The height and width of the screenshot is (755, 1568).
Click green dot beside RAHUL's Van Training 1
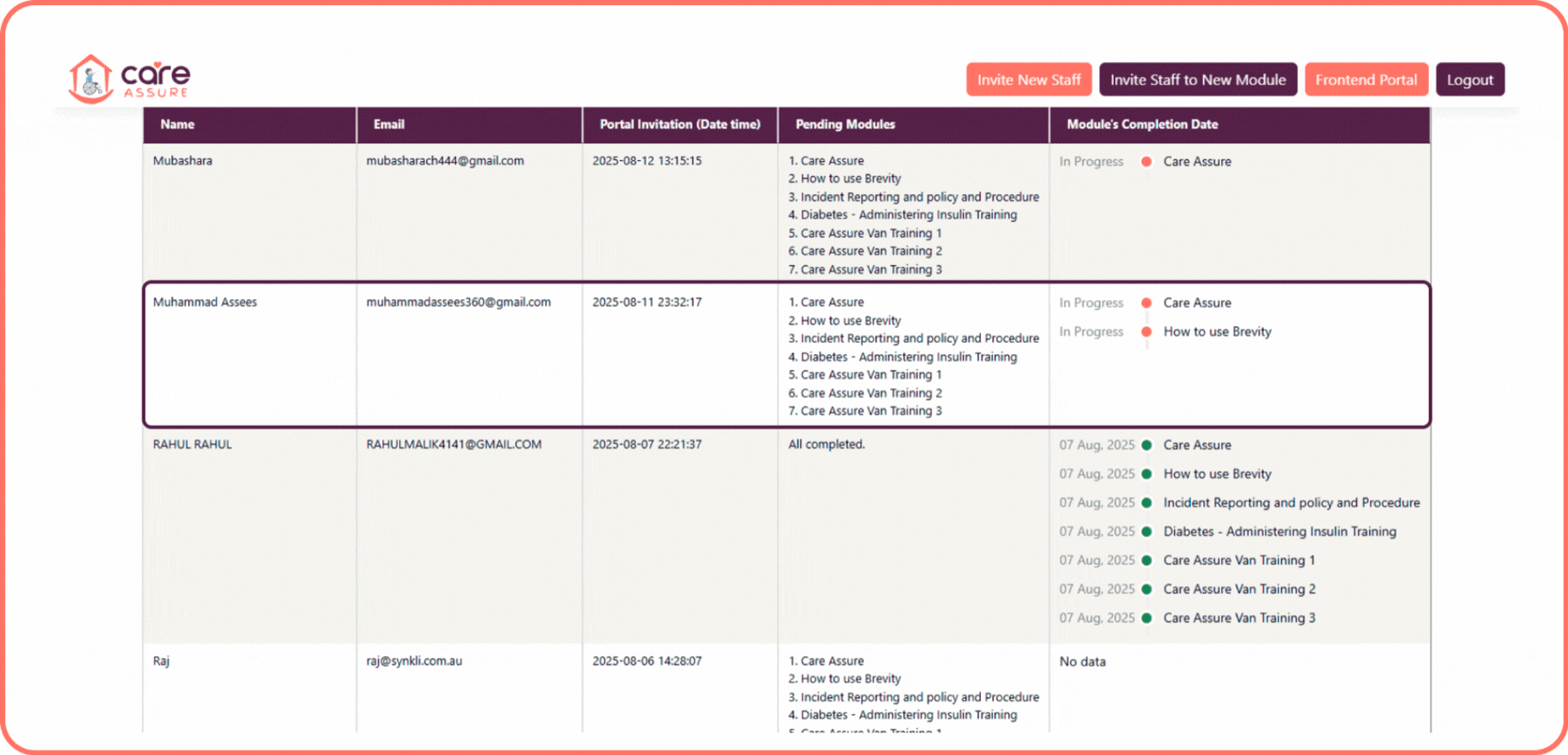point(1146,561)
